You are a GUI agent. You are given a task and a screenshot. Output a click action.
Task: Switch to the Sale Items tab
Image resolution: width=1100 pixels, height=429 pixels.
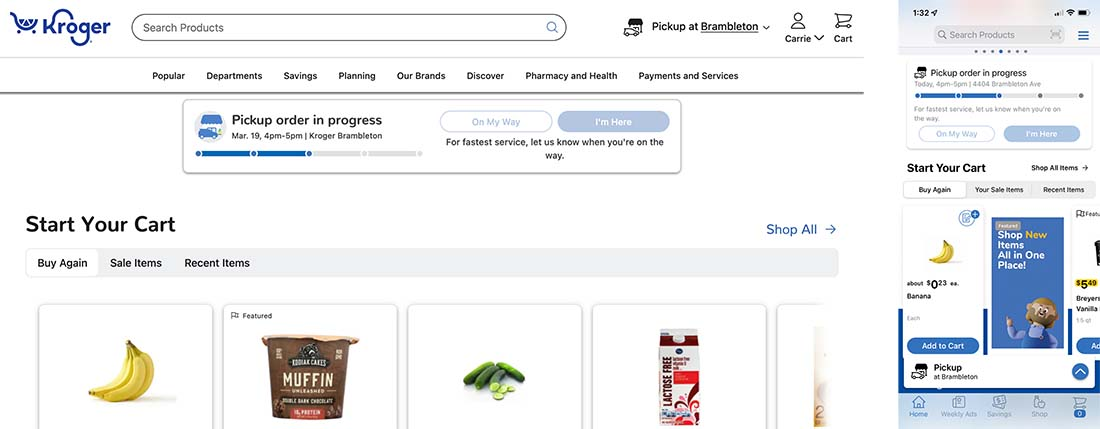pos(136,263)
